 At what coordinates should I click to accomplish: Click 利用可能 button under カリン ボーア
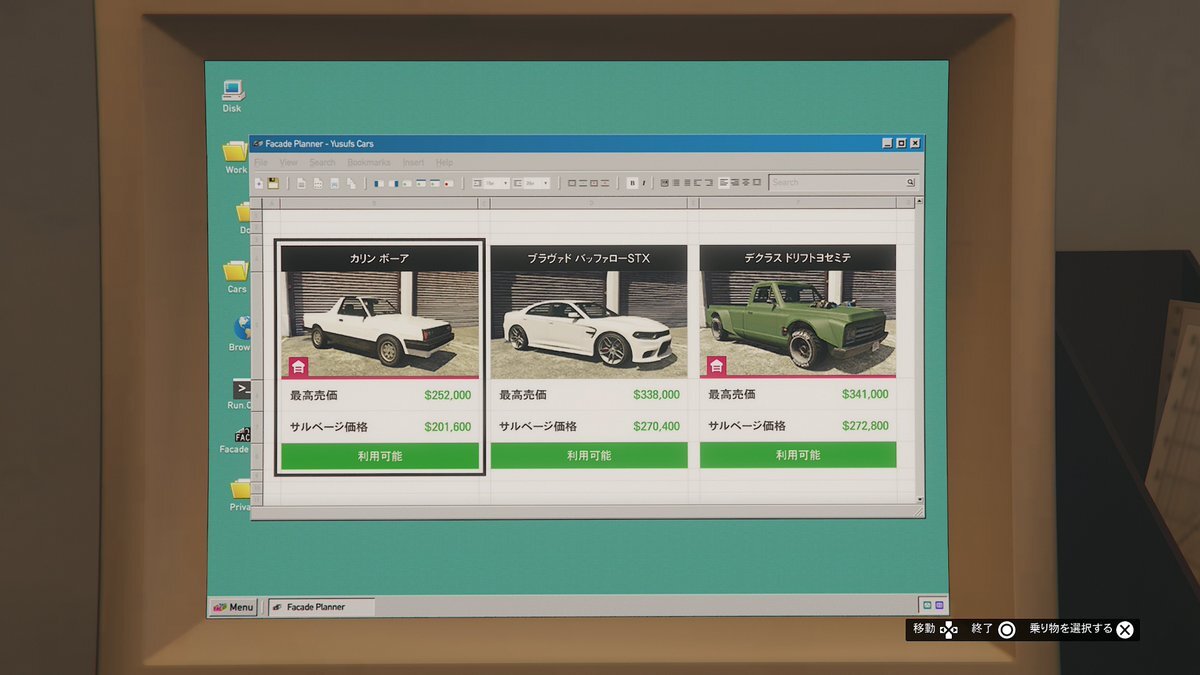(x=380, y=455)
